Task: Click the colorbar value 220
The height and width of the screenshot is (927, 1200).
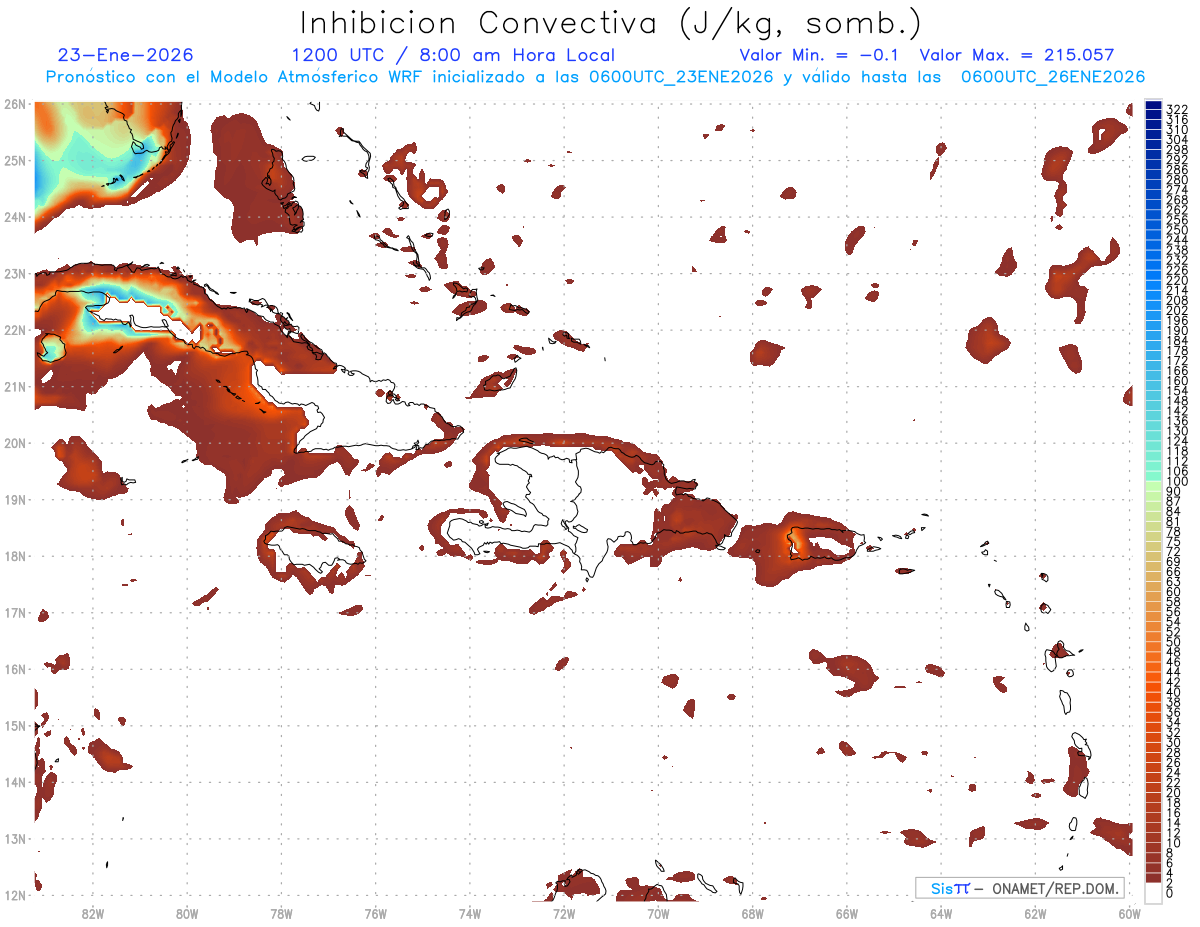Action: pyautogui.click(x=1176, y=280)
